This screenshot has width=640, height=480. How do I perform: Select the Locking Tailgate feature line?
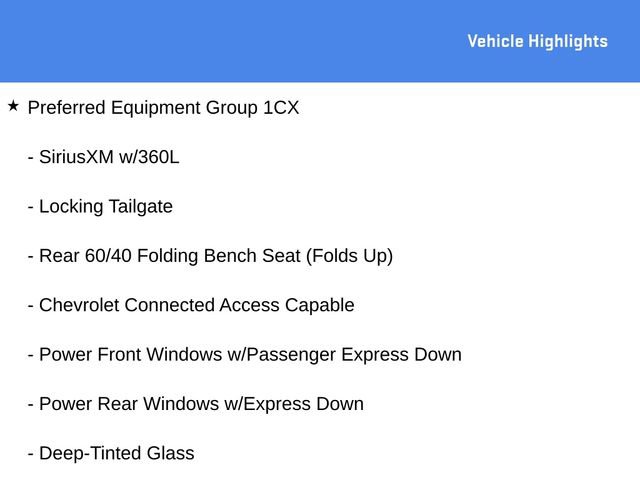[100, 207]
